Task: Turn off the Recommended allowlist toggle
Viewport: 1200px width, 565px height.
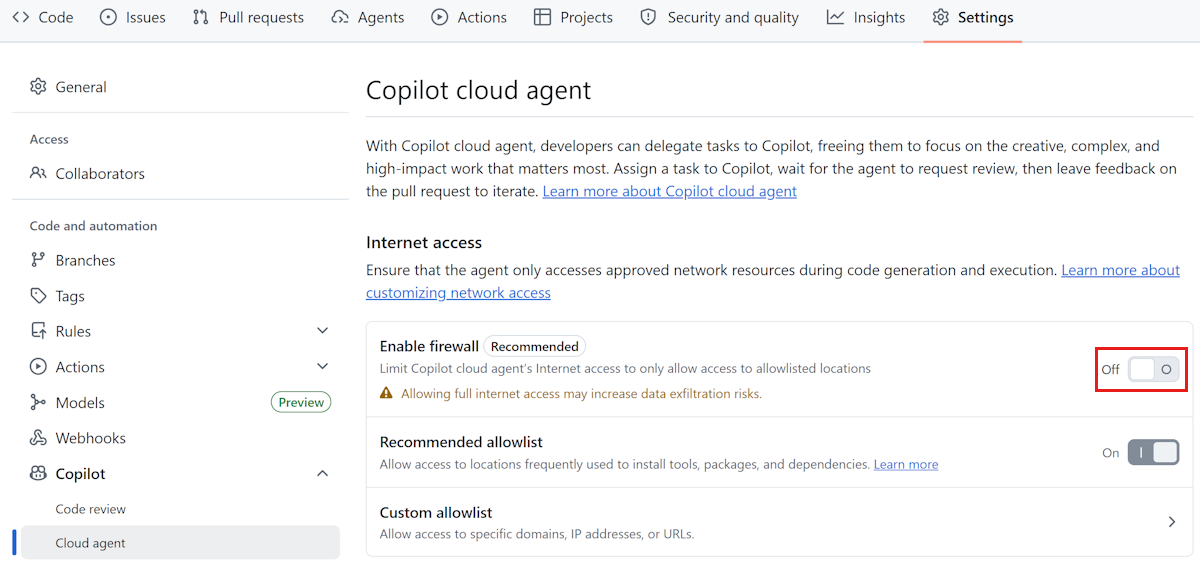Action: click(x=1153, y=453)
